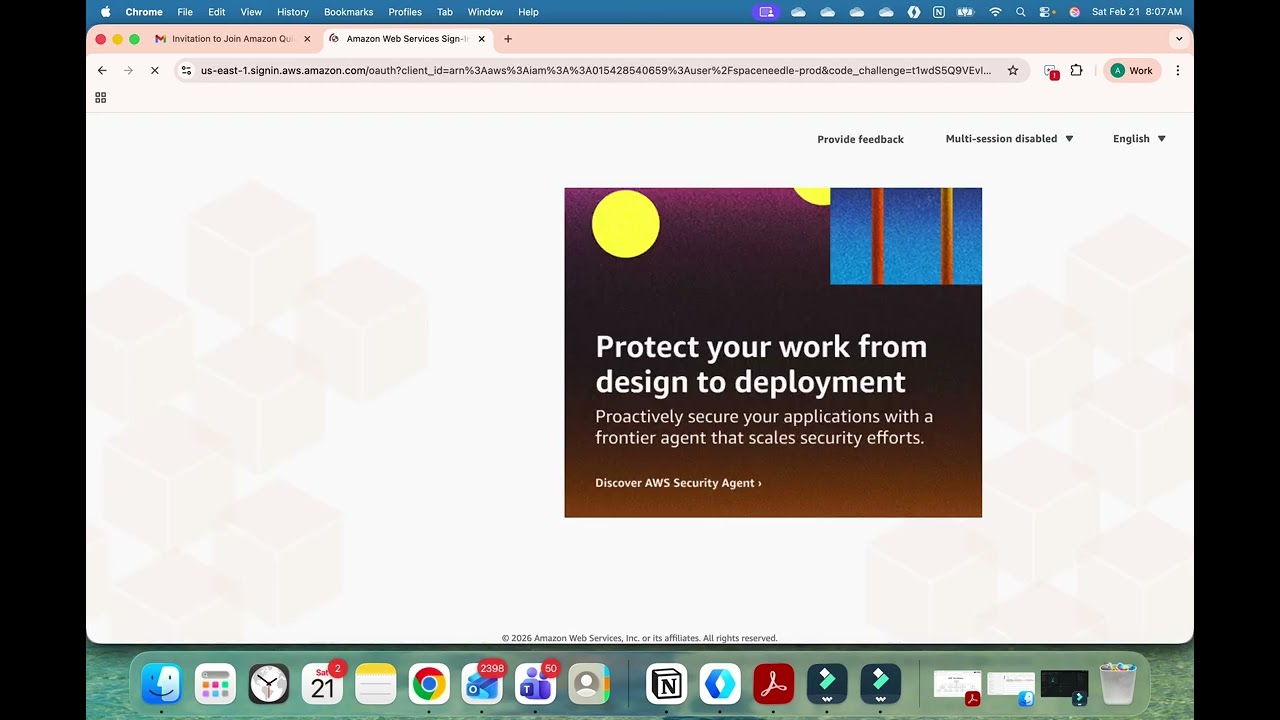
Task: Click the Notion menu bar icon
Action: click(x=938, y=12)
